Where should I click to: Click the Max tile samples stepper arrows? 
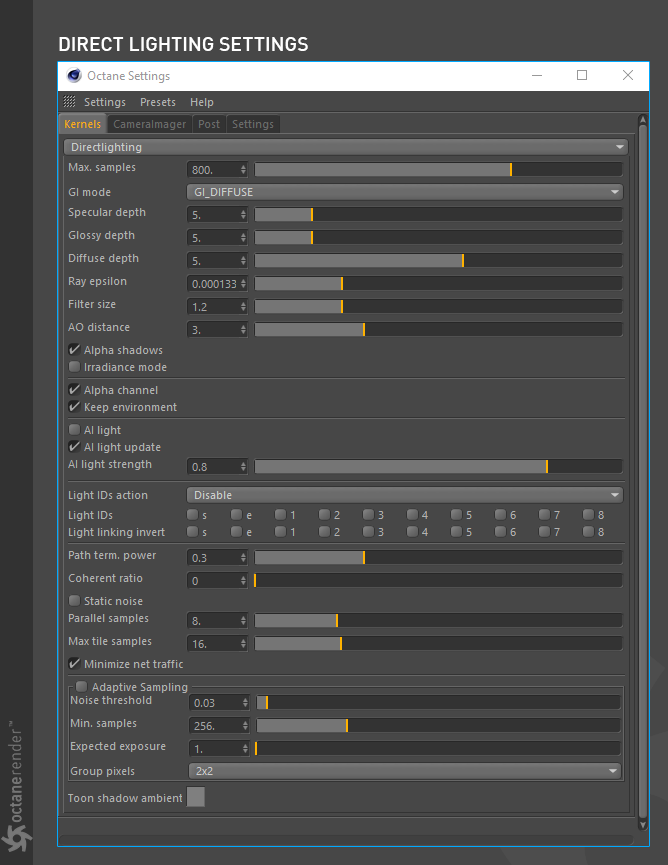point(243,644)
